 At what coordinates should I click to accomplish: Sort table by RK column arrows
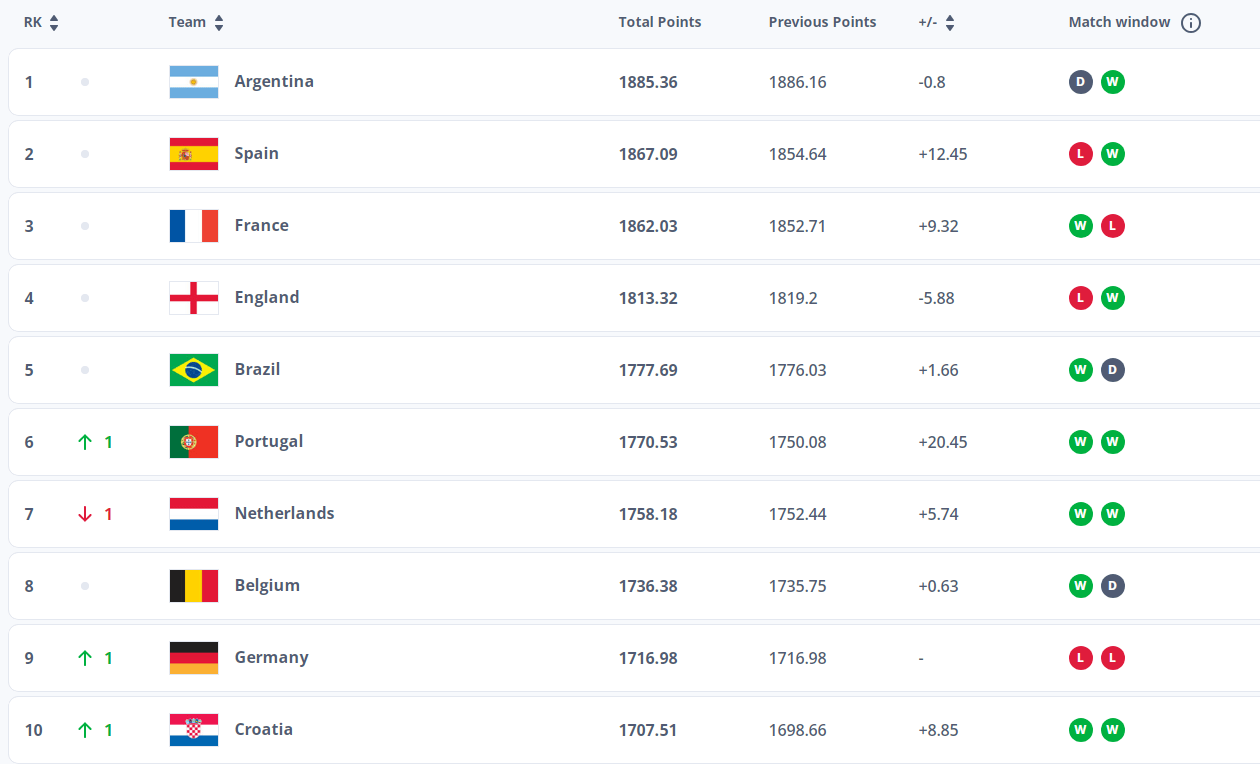pyautogui.click(x=54, y=23)
